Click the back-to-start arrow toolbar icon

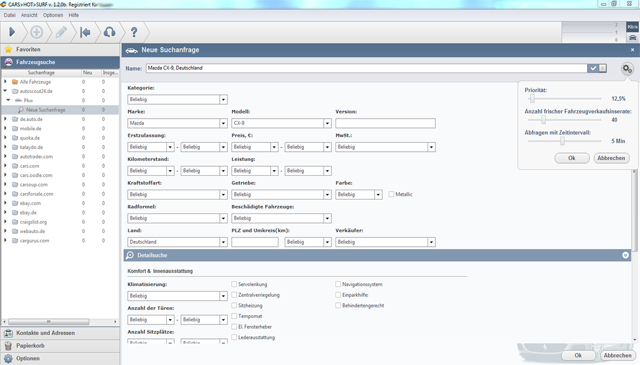coord(85,32)
